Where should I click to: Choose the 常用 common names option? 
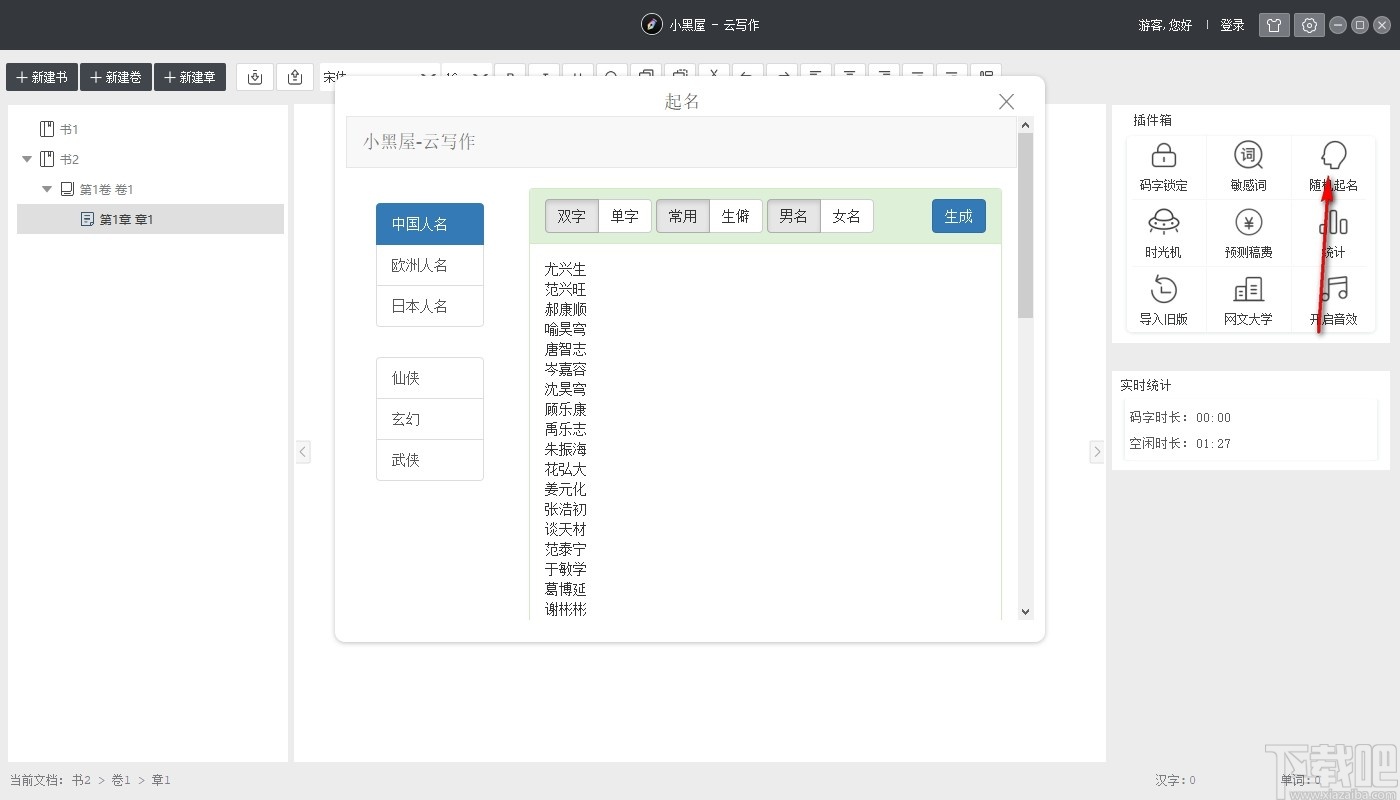[683, 216]
